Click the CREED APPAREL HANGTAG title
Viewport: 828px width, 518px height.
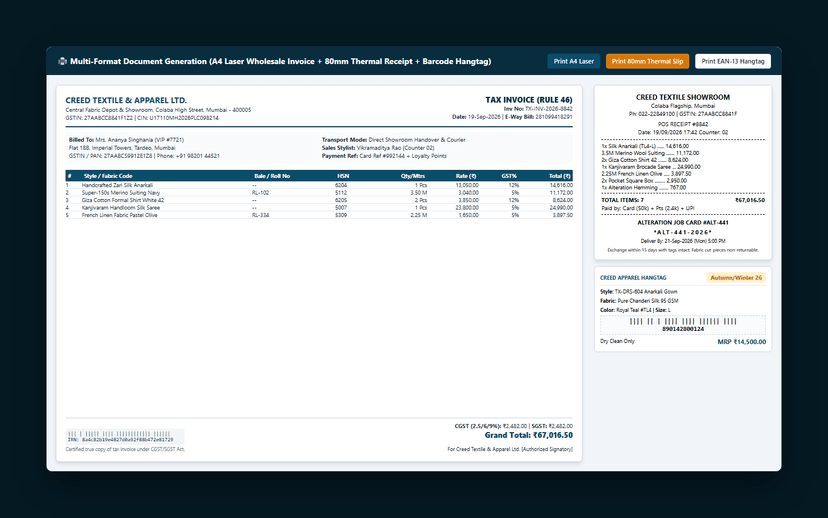pos(633,278)
